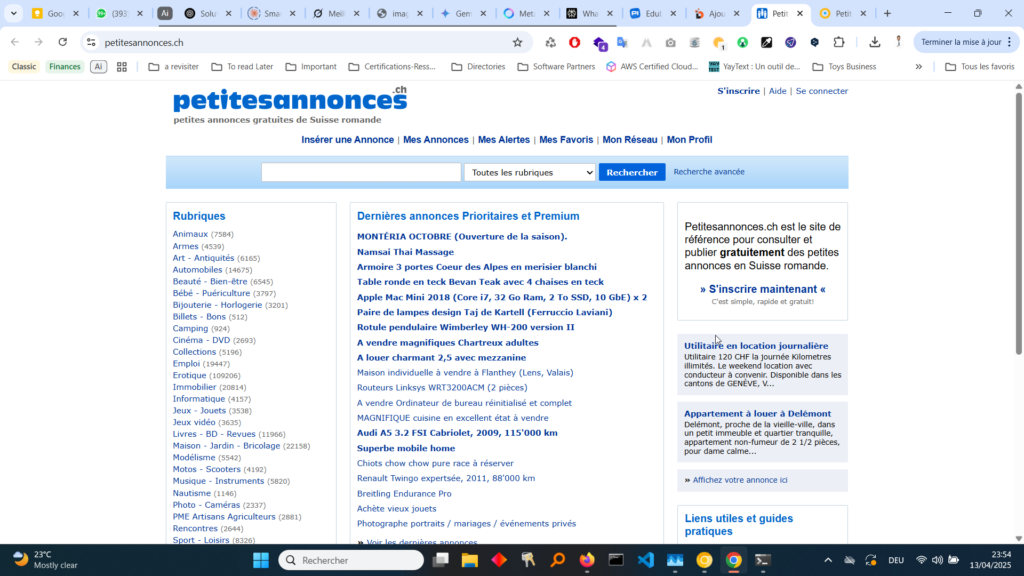Click the camera screenshot extension icon
Image resolution: width=1024 pixels, height=576 pixels.
point(671,42)
